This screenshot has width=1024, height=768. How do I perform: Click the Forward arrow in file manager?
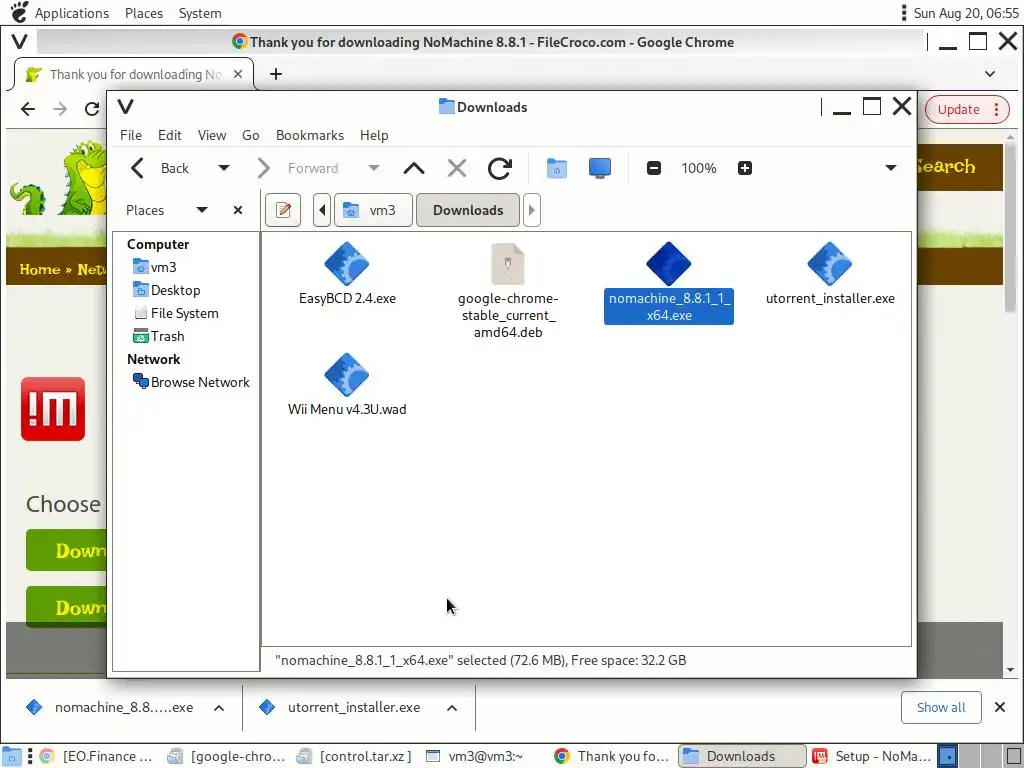263,168
